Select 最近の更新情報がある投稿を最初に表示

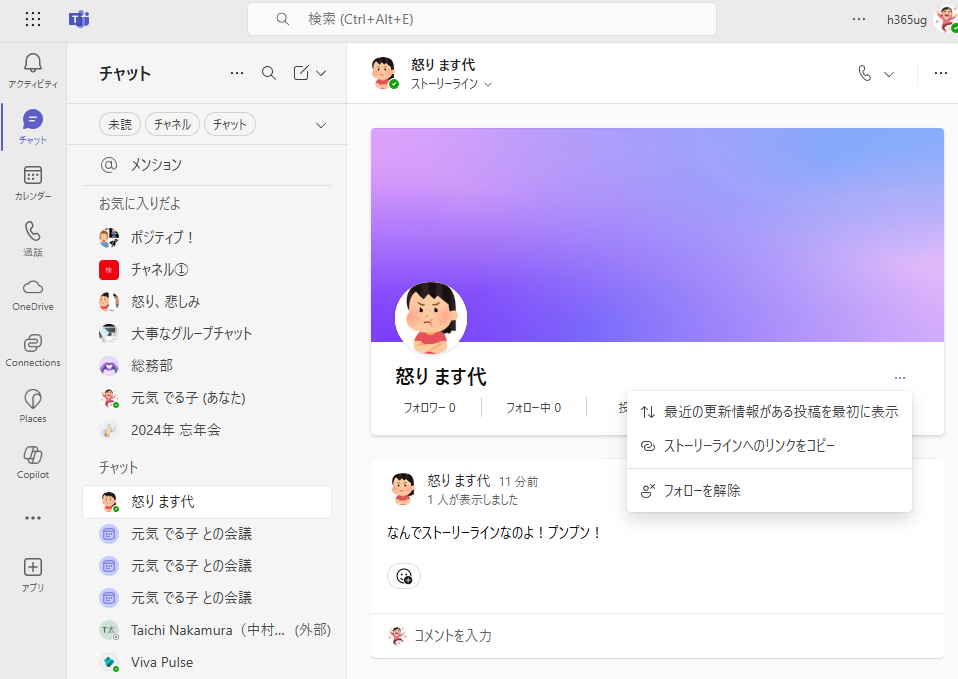(769, 412)
